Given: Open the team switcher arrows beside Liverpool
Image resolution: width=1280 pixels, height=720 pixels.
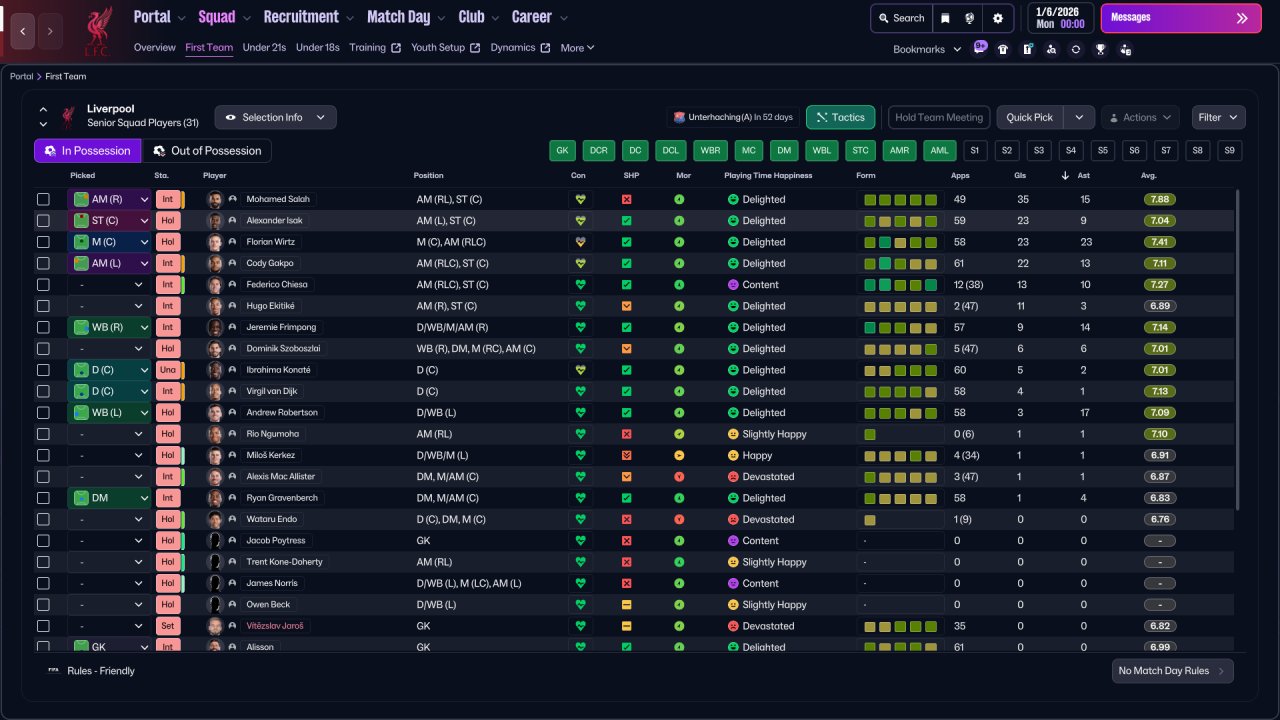Looking at the screenshot, I should click(x=43, y=116).
